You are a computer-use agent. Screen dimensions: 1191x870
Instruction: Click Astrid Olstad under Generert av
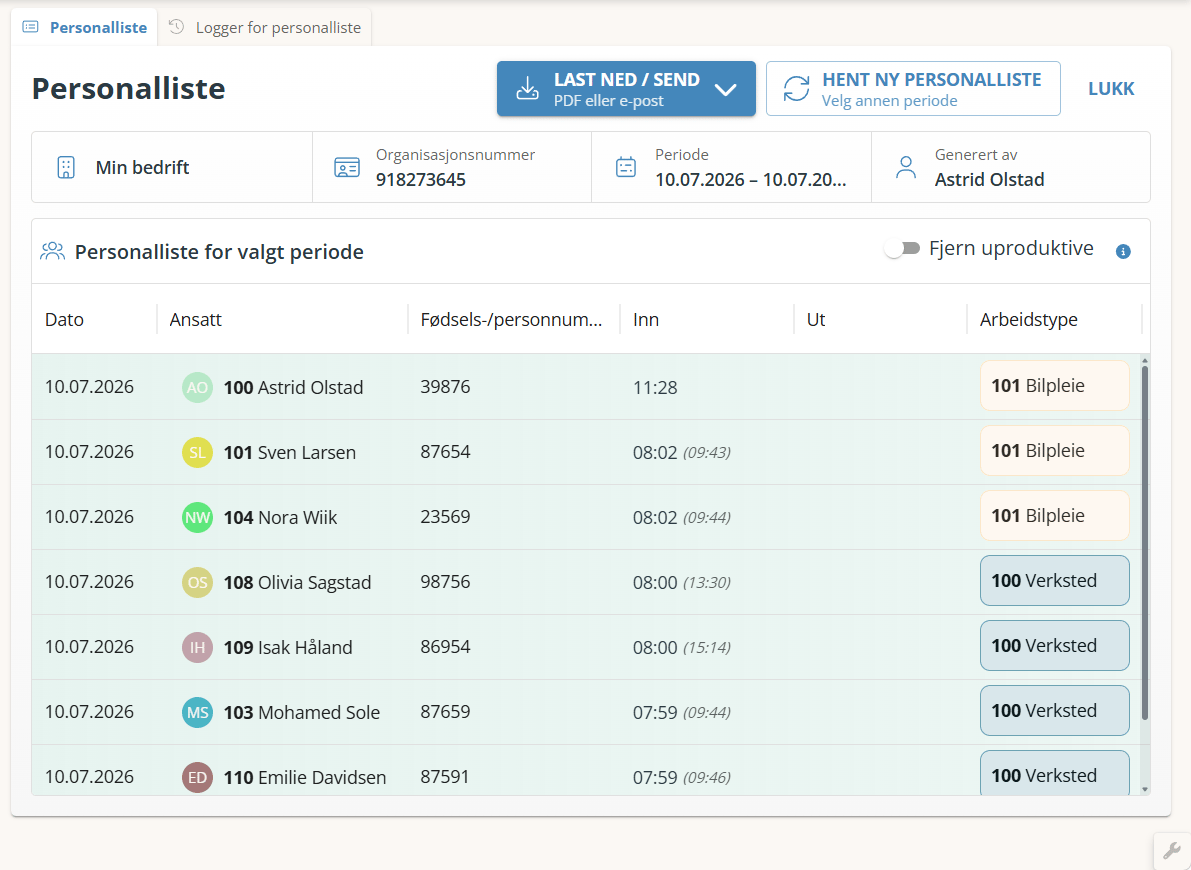click(989, 180)
